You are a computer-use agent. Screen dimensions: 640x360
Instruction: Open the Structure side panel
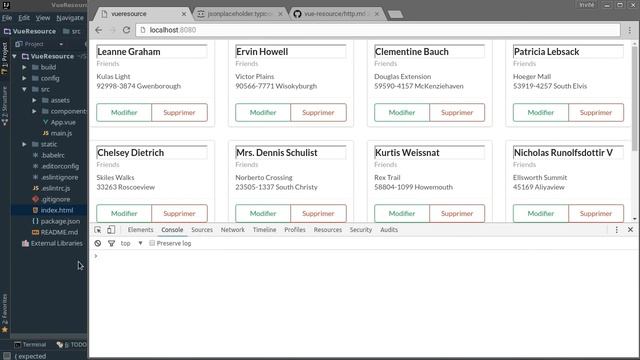coord(4,106)
